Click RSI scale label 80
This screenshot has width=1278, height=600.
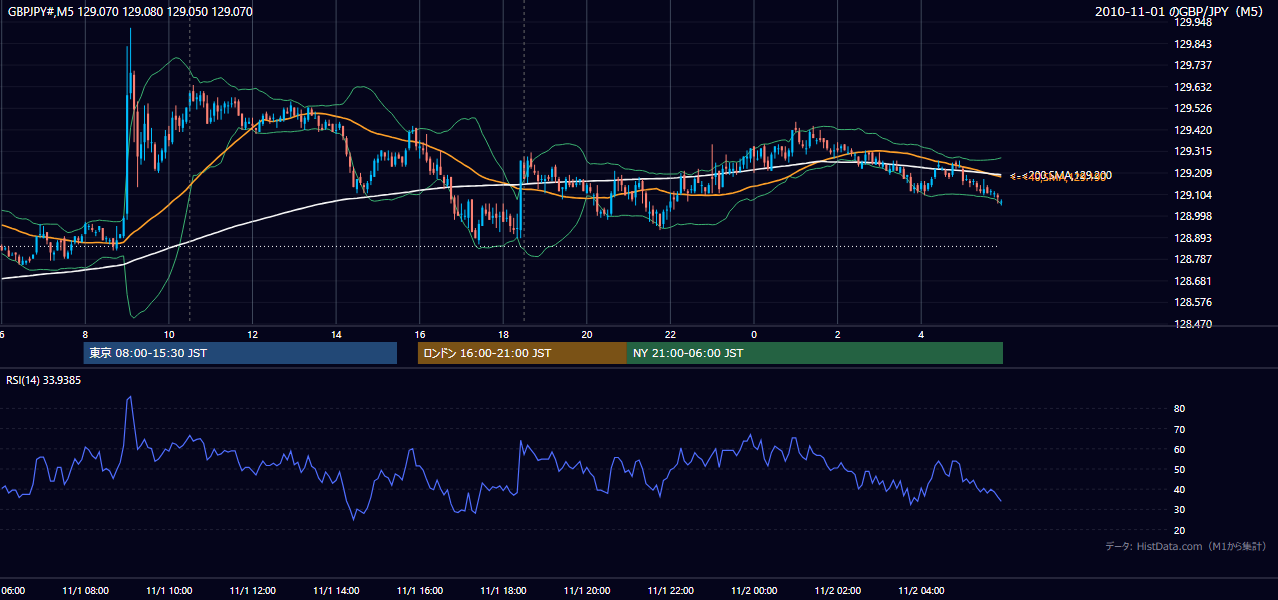coord(1180,409)
